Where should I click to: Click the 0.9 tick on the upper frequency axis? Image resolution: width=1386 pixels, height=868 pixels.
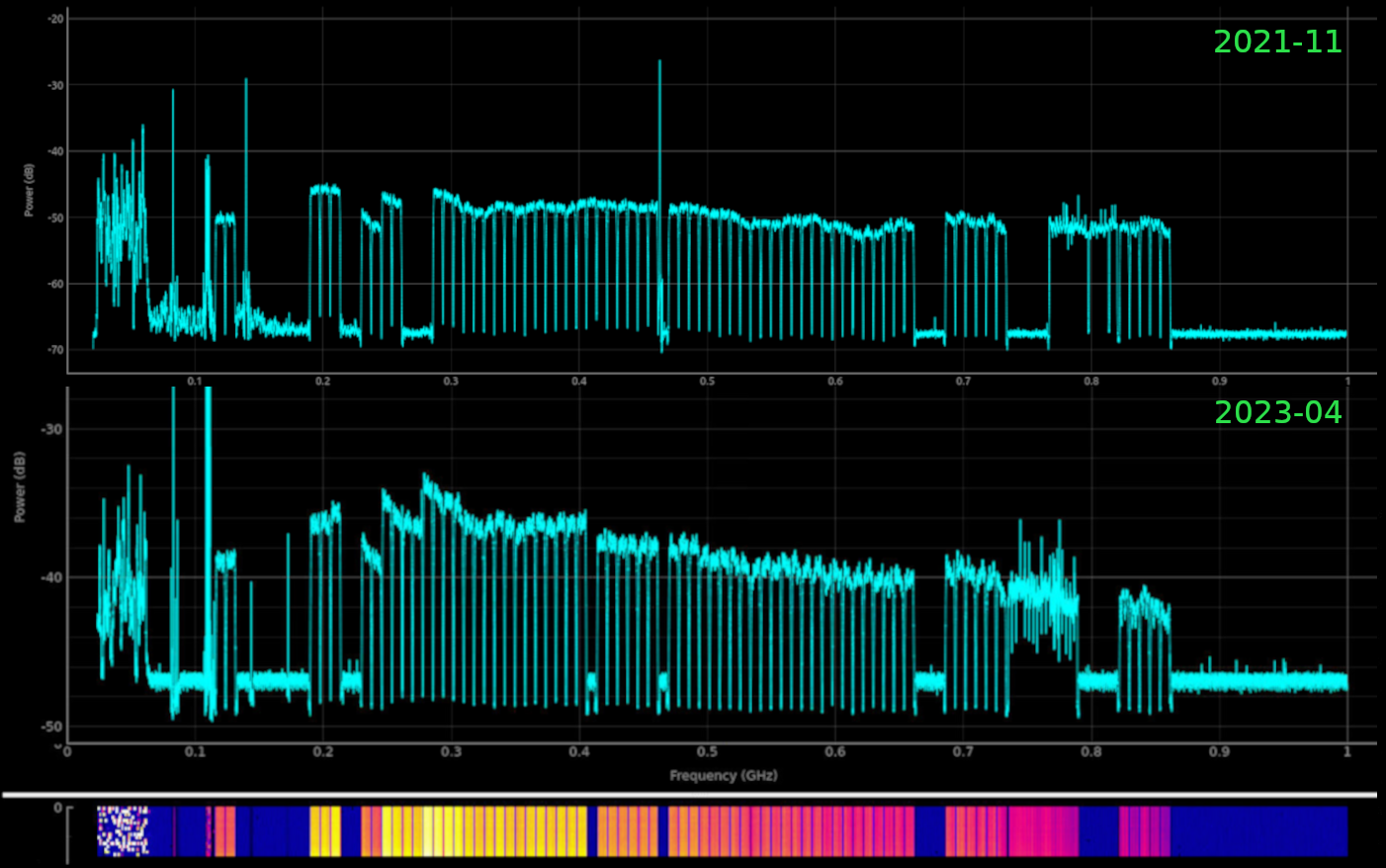click(x=1219, y=381)
